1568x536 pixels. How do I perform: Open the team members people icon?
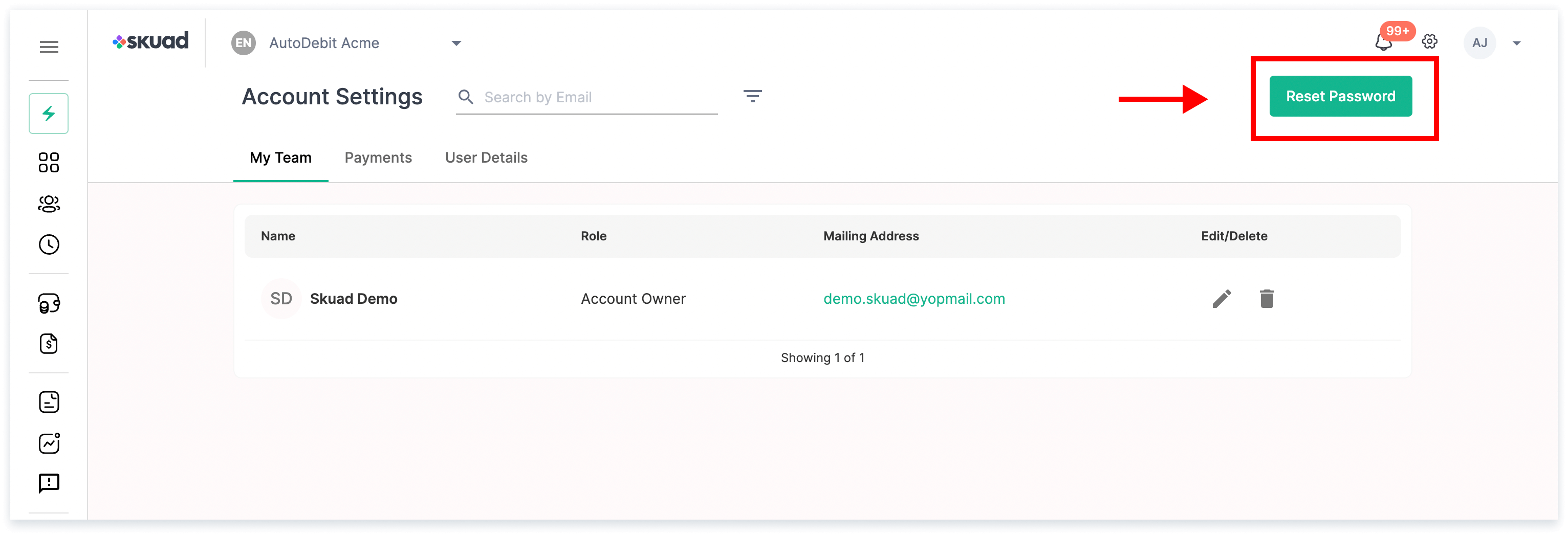pyautogui.click(x=49, y=204)
